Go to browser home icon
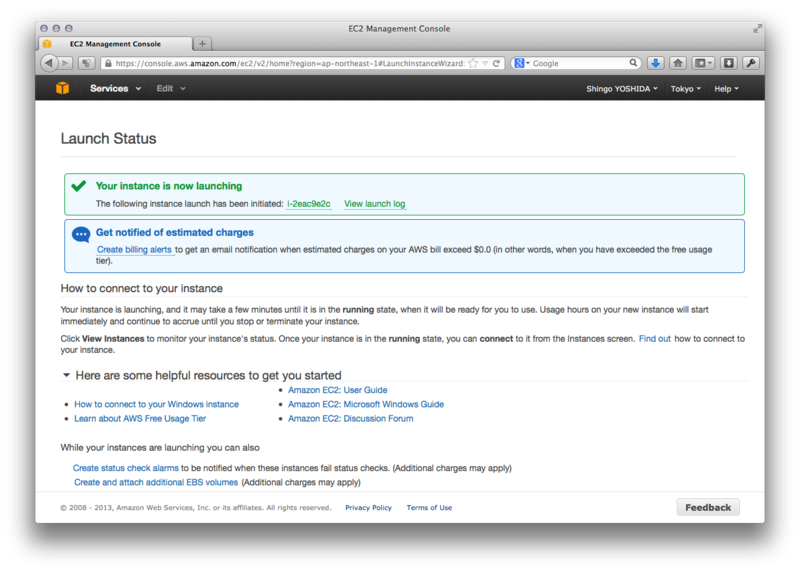This screenshot has width=800, height=572. (678, 63)
